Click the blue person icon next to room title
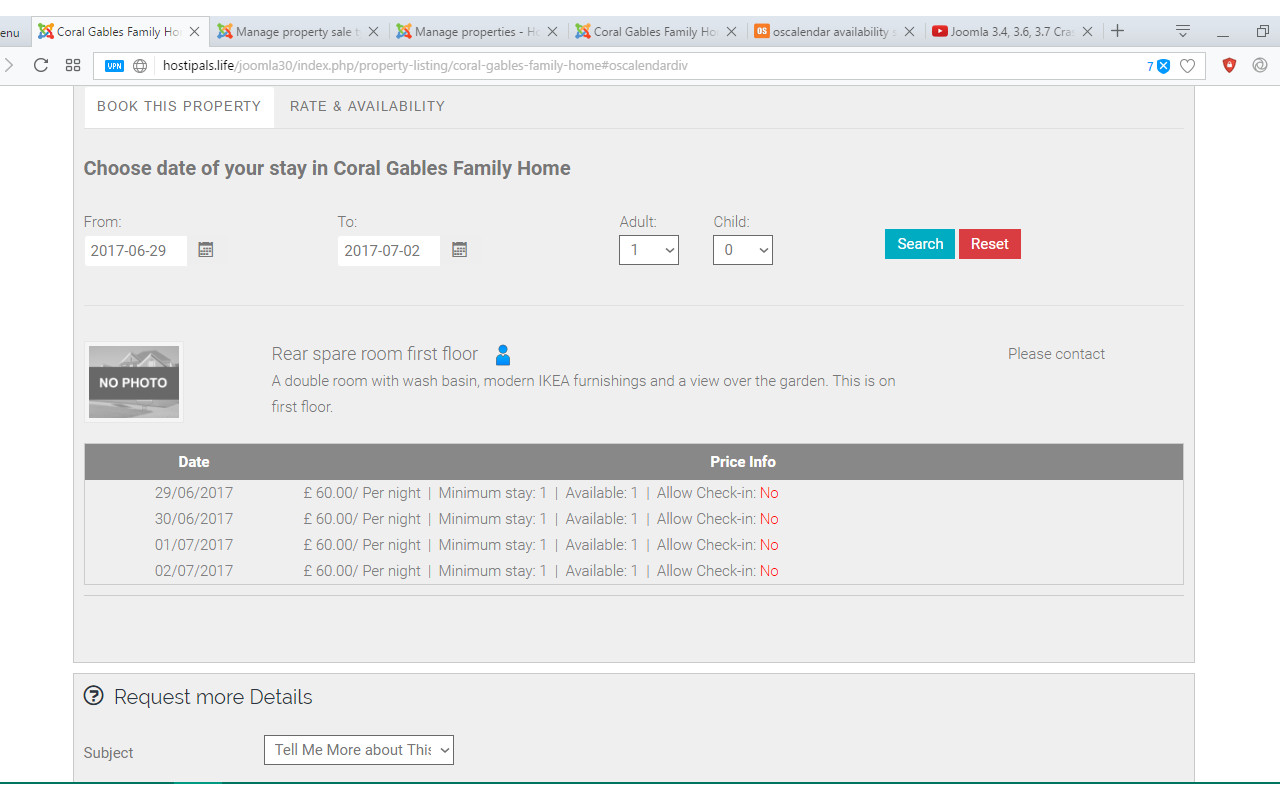The height and width of the screenshot is (800, 1280). coord(503,355)
